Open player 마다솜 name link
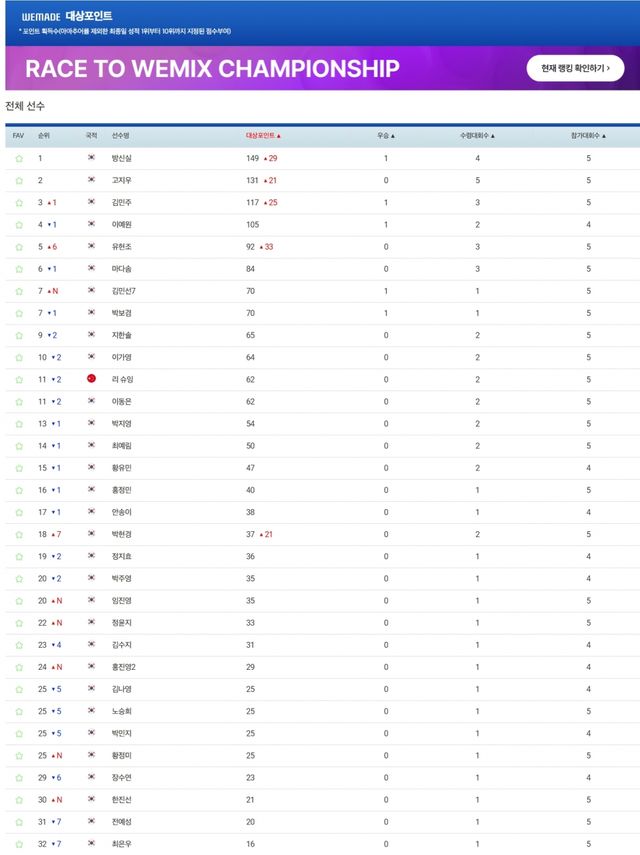 click(122, 269)
